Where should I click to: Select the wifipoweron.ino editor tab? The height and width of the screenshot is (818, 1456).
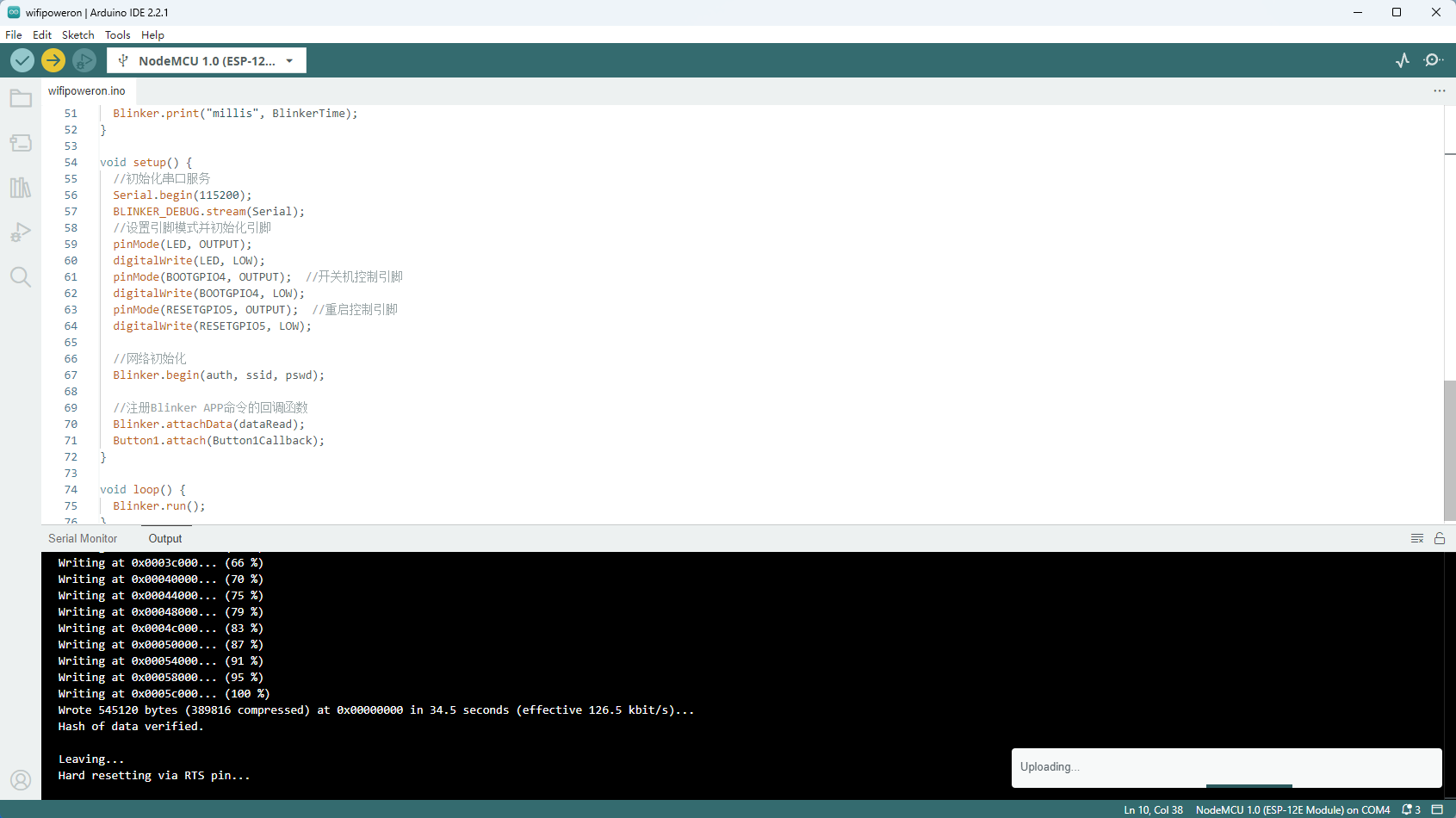[x=87, y=90]
